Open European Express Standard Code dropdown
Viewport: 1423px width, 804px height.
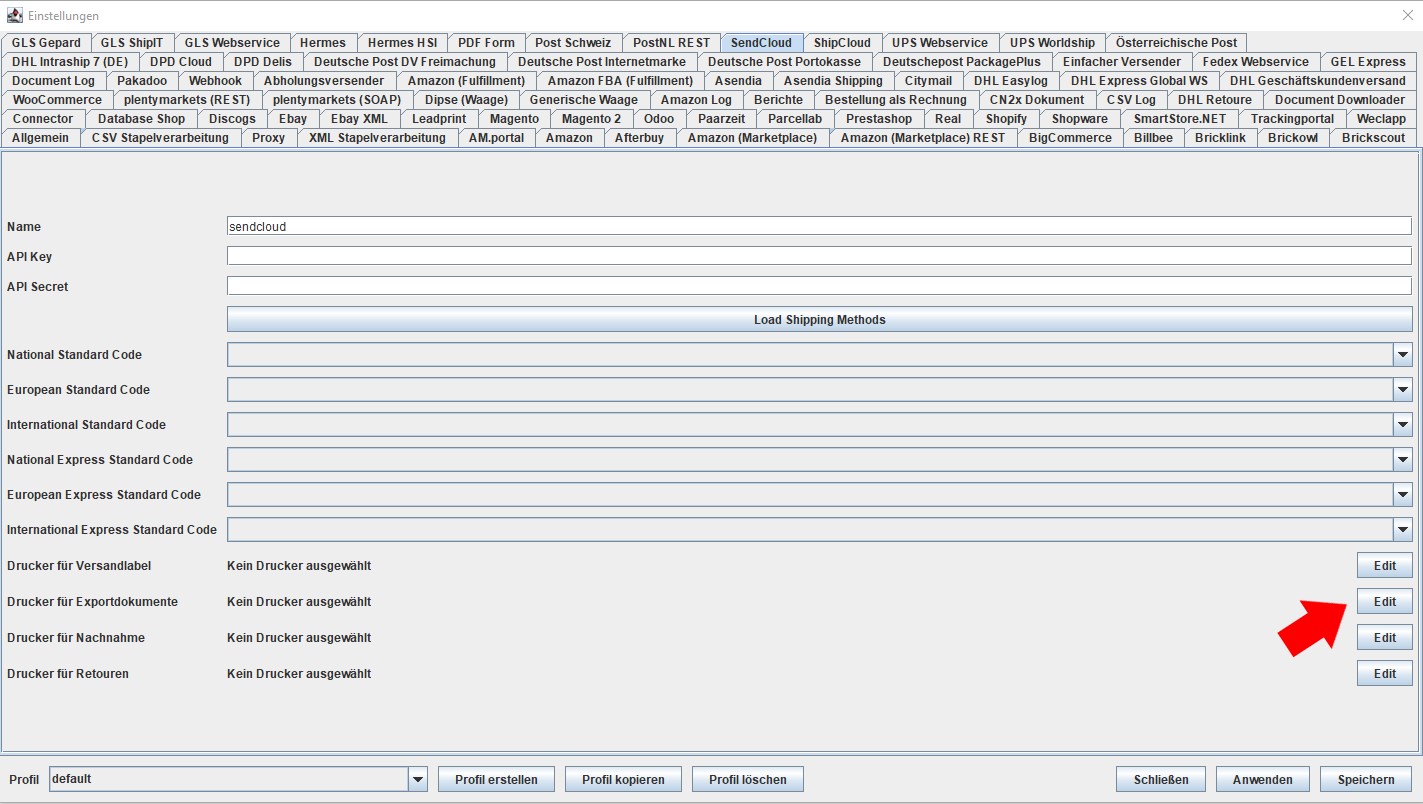(x=1403, y=495)
